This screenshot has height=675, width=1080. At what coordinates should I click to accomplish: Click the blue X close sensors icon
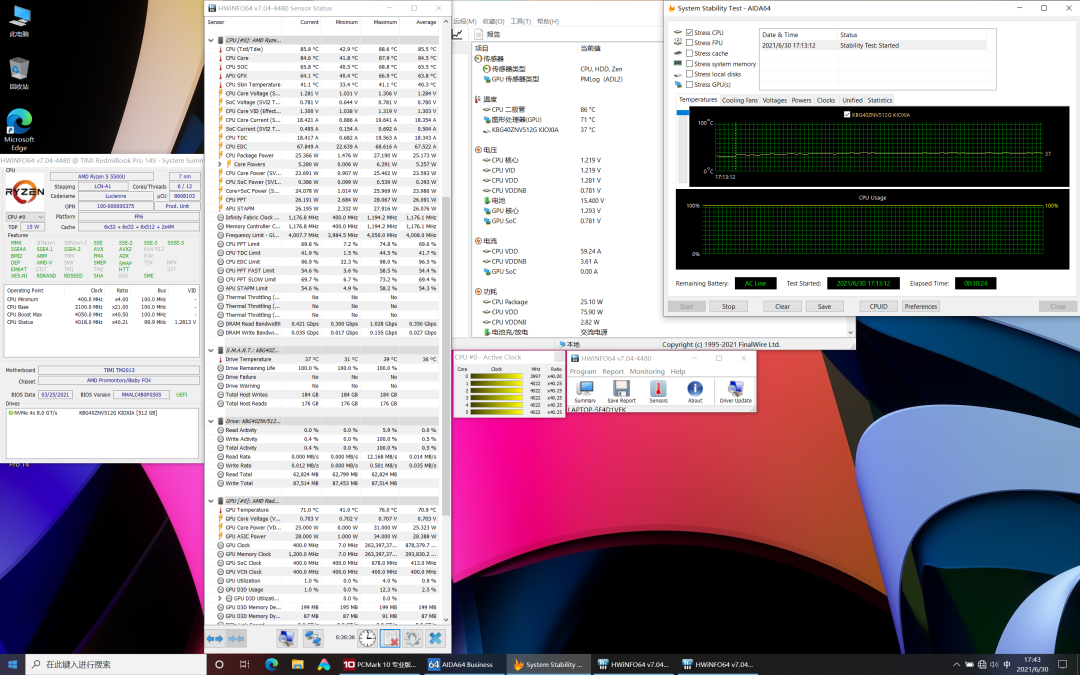pos(435,637)
